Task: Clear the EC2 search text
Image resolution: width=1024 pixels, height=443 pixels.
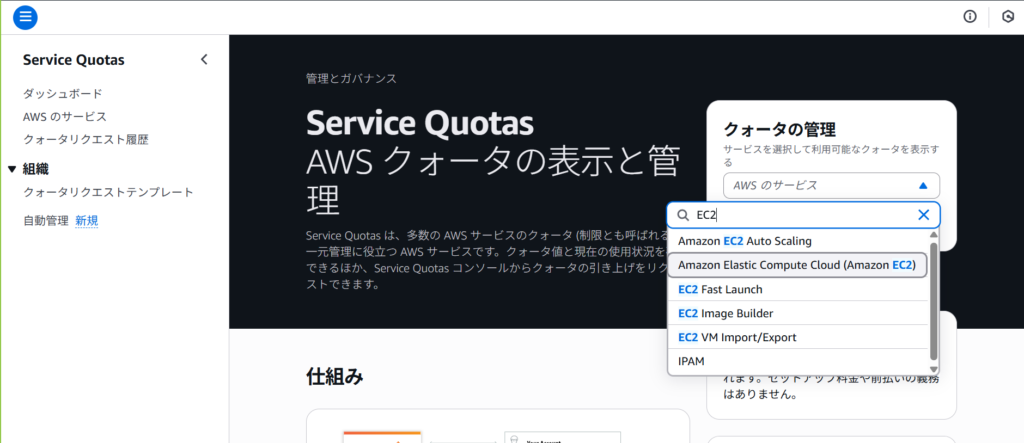Action: (x=923, y=215)
